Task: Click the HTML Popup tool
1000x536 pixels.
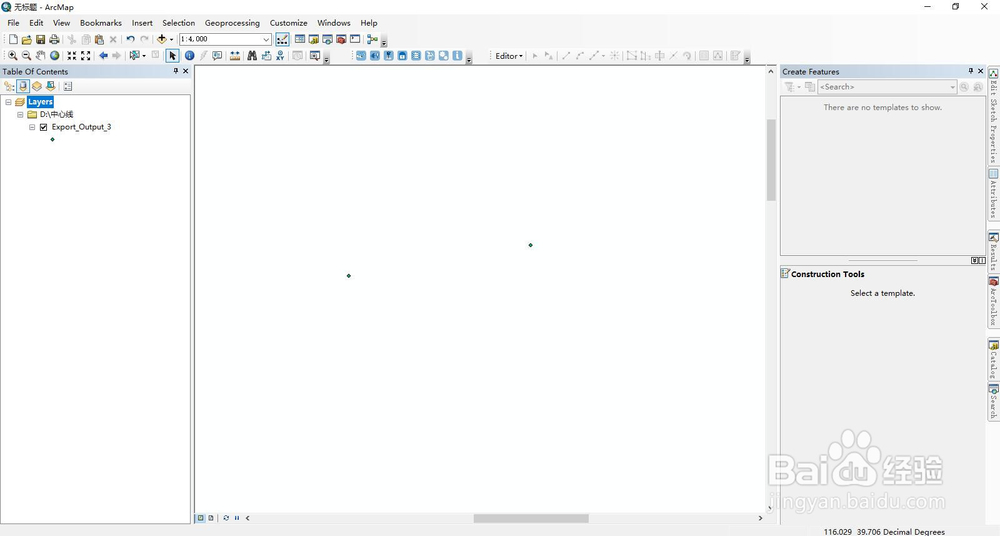Action: tap(217, 56)
